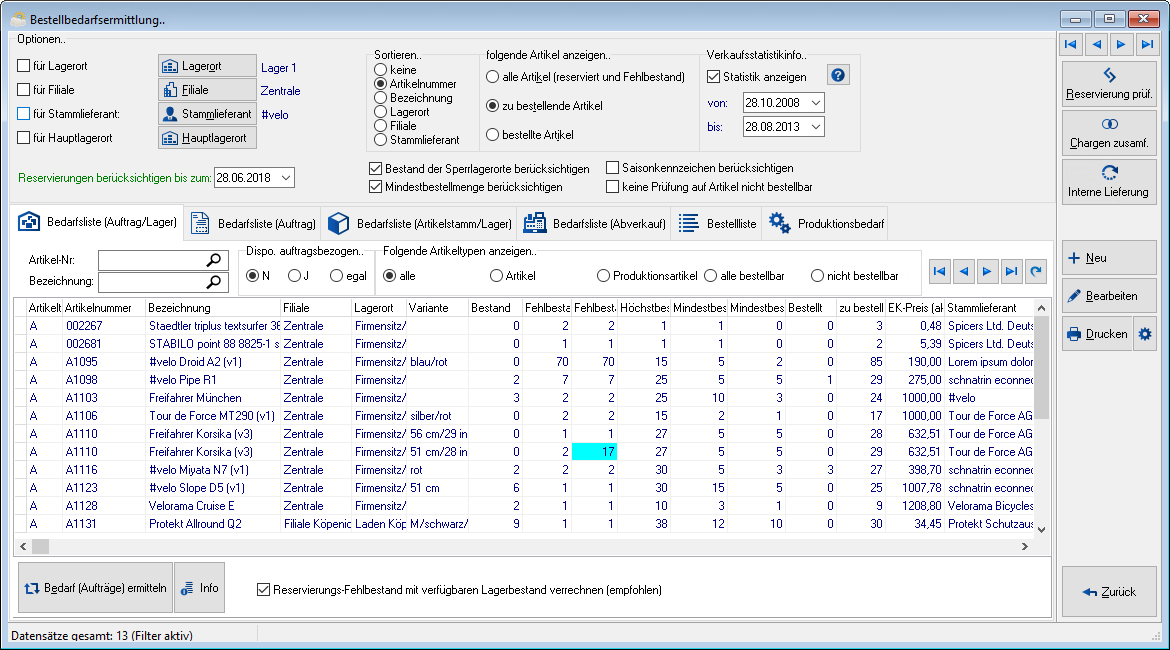1170x650 pixels.
Task: Click horizontal scrollbar thumb of grid
Action: click(40, 546)
